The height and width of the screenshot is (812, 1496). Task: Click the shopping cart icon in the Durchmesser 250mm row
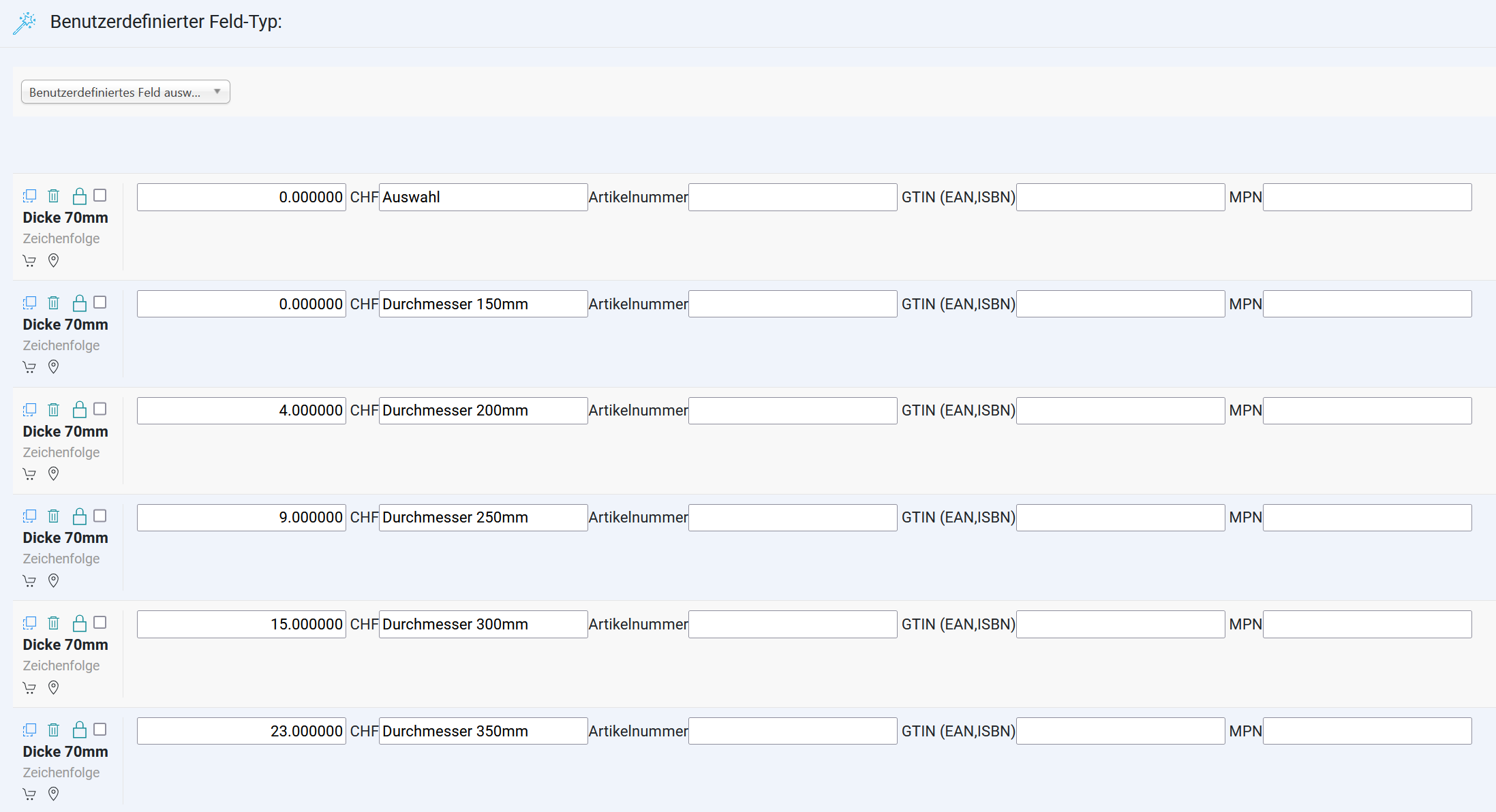coord(29,581)
